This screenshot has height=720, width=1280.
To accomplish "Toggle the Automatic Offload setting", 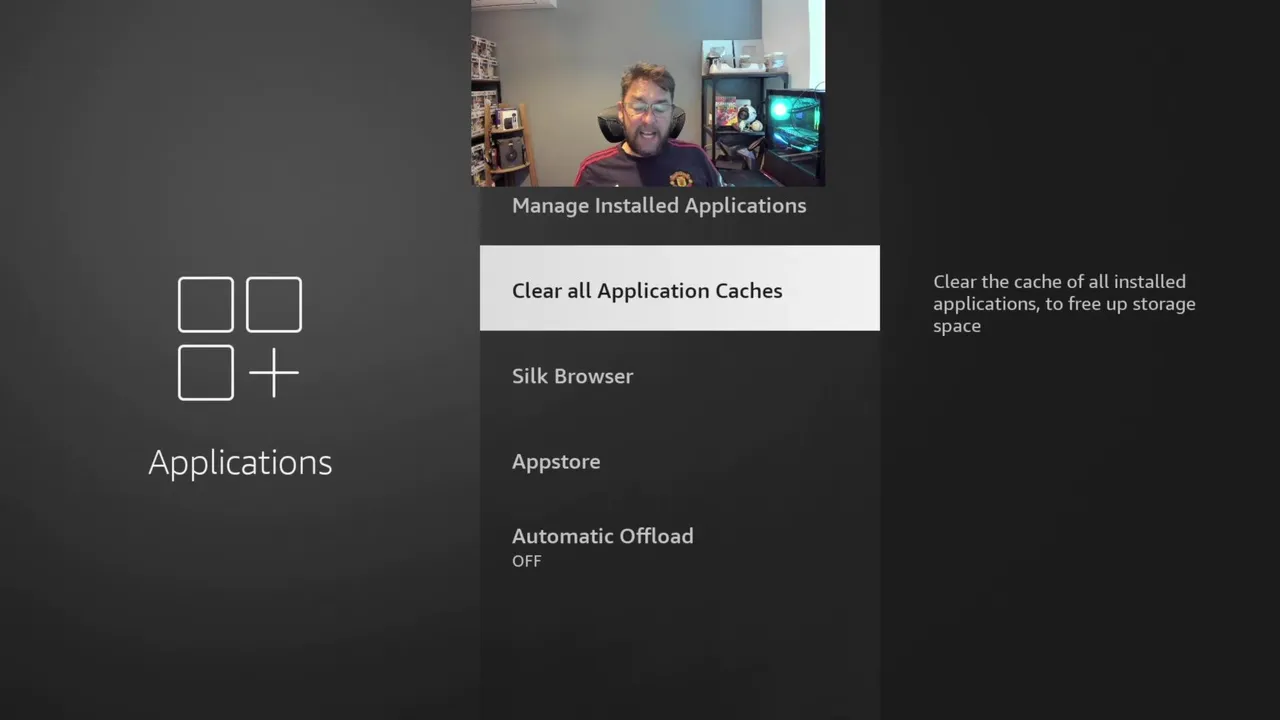I will click(679, 546).
